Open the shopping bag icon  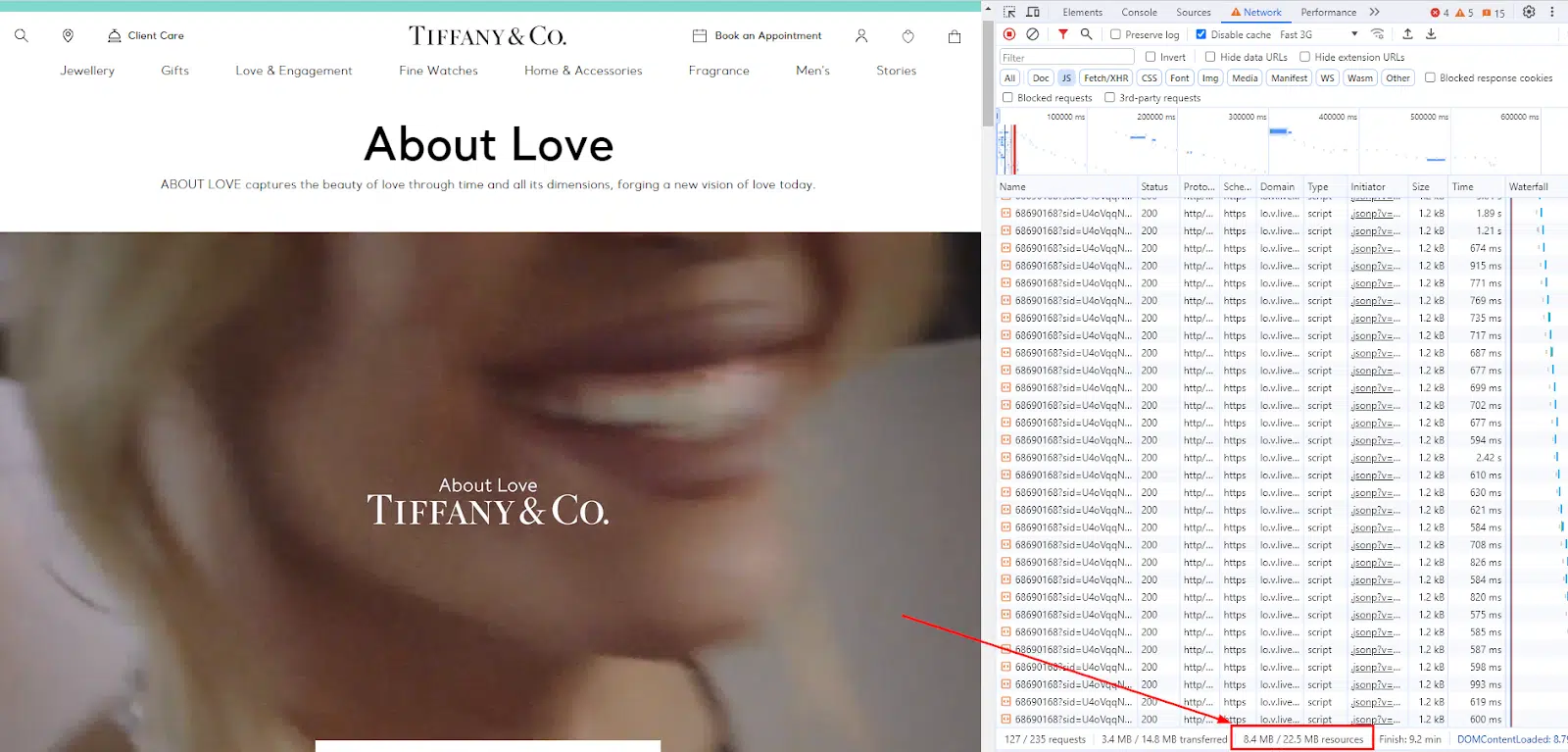tap(955, 36)
